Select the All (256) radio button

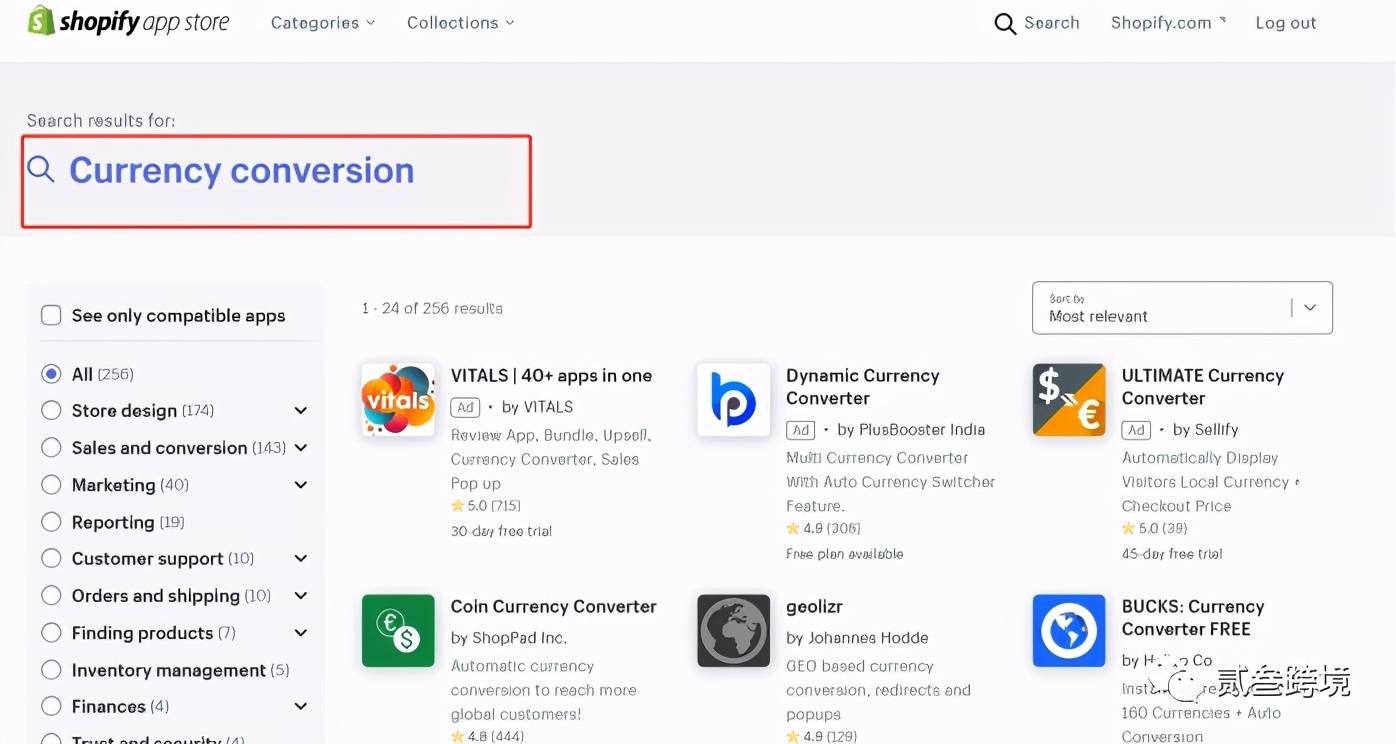[51, 374]
